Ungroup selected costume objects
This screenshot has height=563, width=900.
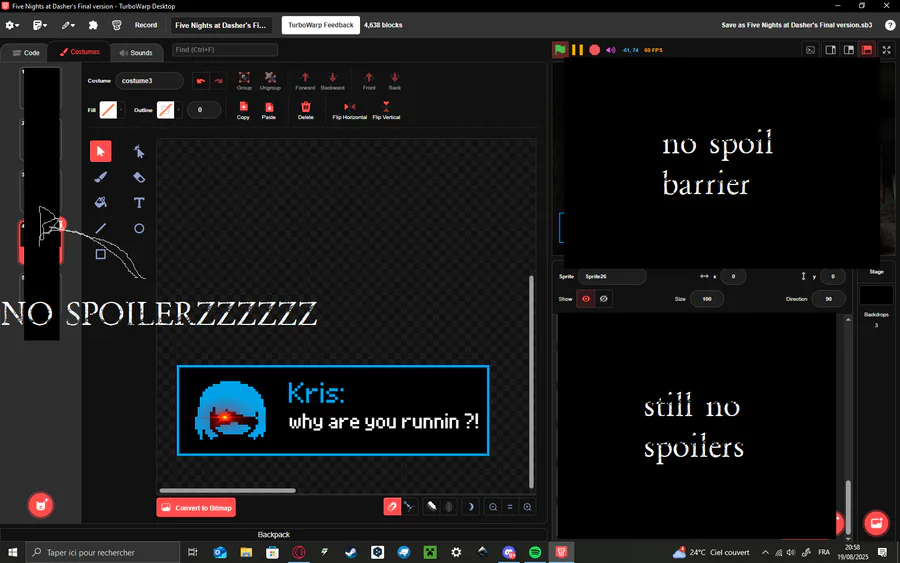(270, 81)
